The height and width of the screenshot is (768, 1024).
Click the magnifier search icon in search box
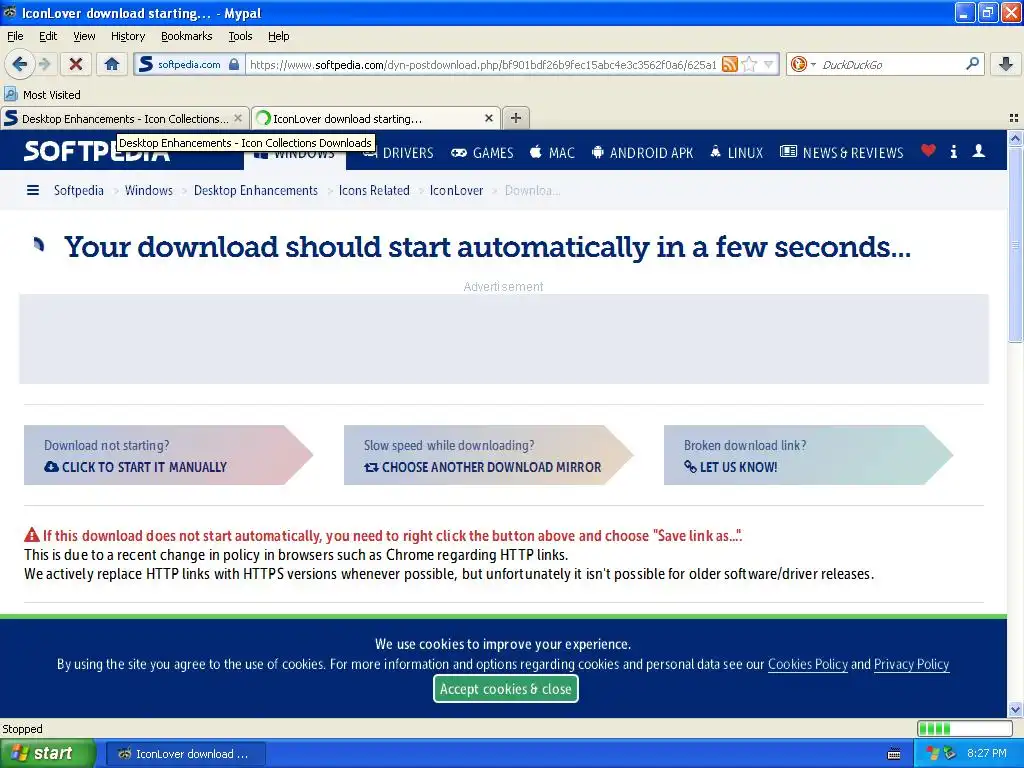click(x=972, y=63)
